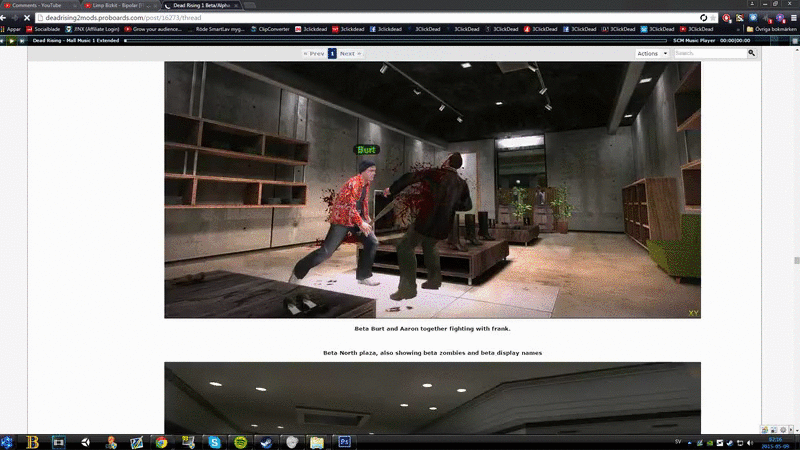Click the browser forward arrow

click(x=15, y=18)
